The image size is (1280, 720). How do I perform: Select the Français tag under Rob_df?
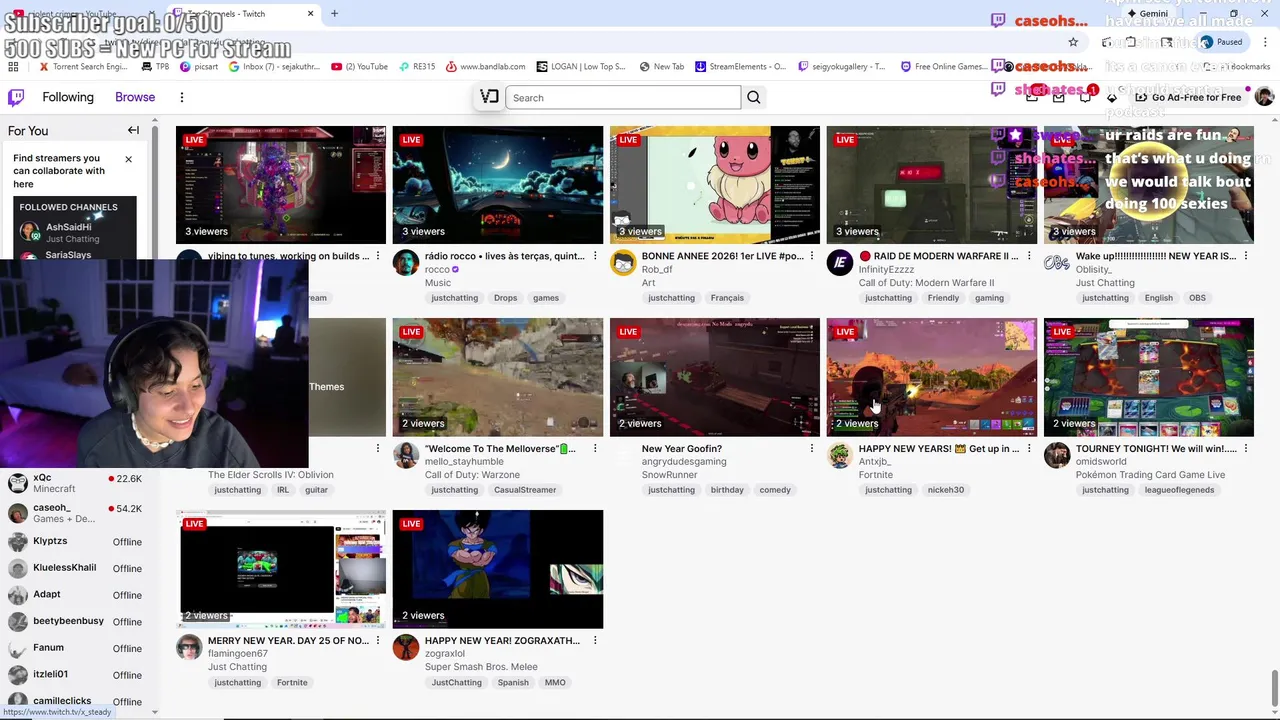(x=727, y=298)
